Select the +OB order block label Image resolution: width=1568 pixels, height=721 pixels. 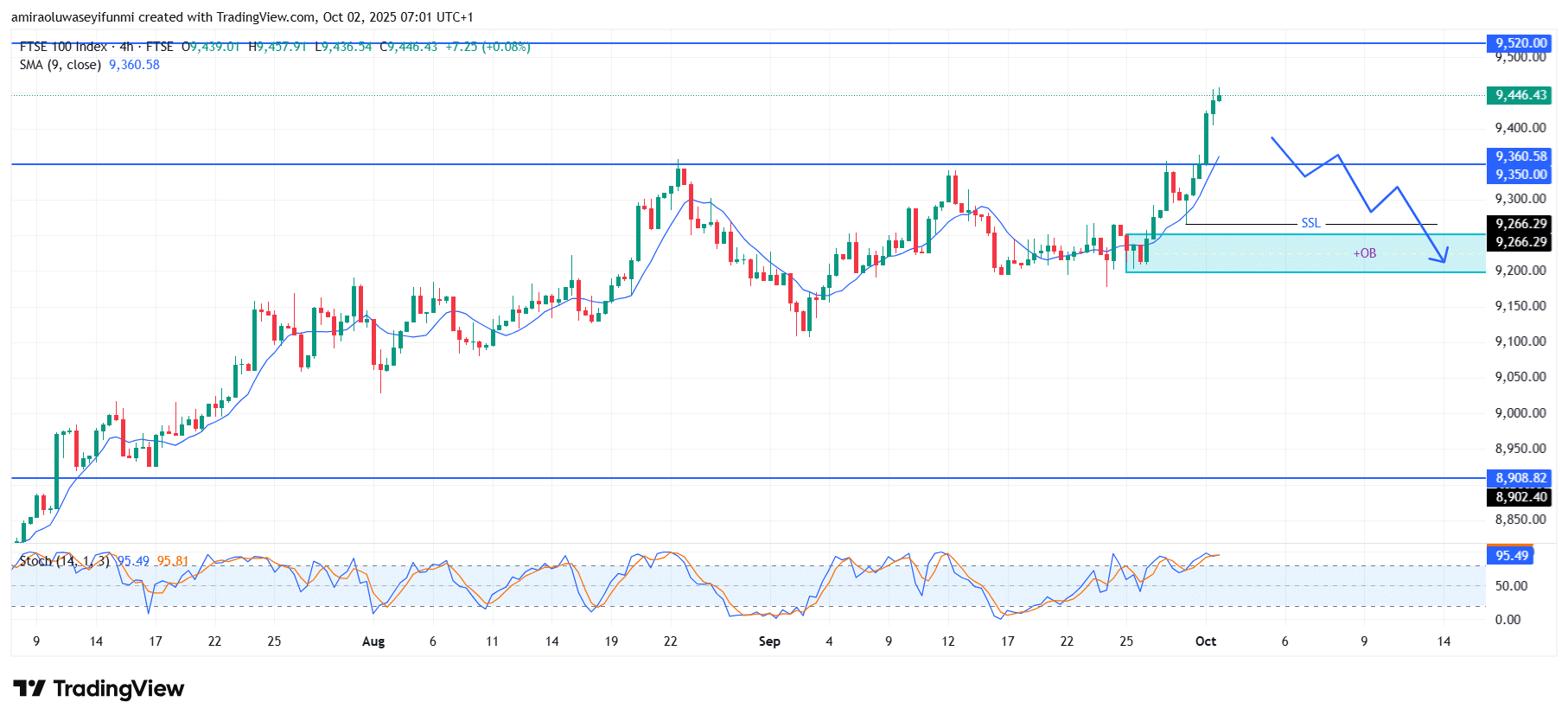1364,253
